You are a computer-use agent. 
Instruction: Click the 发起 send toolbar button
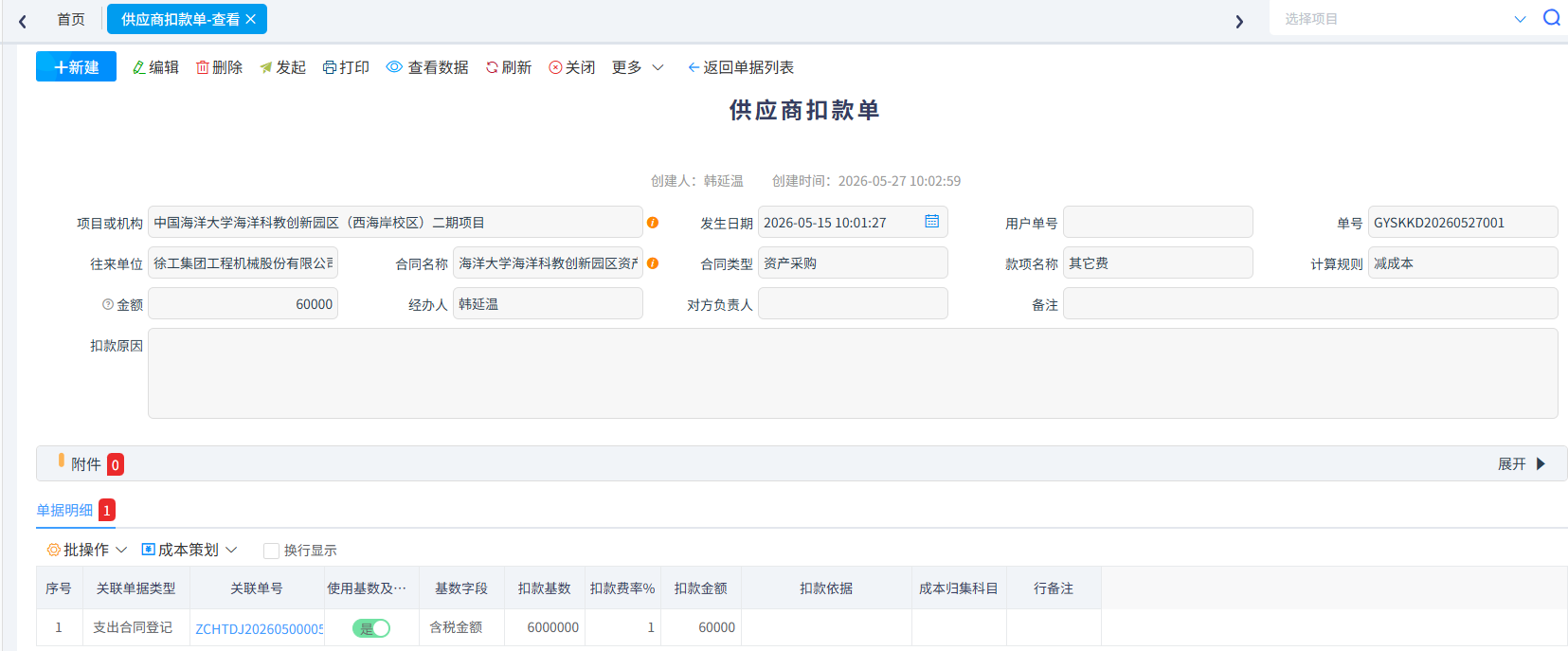pyautogui.click(x=282, y=67)
